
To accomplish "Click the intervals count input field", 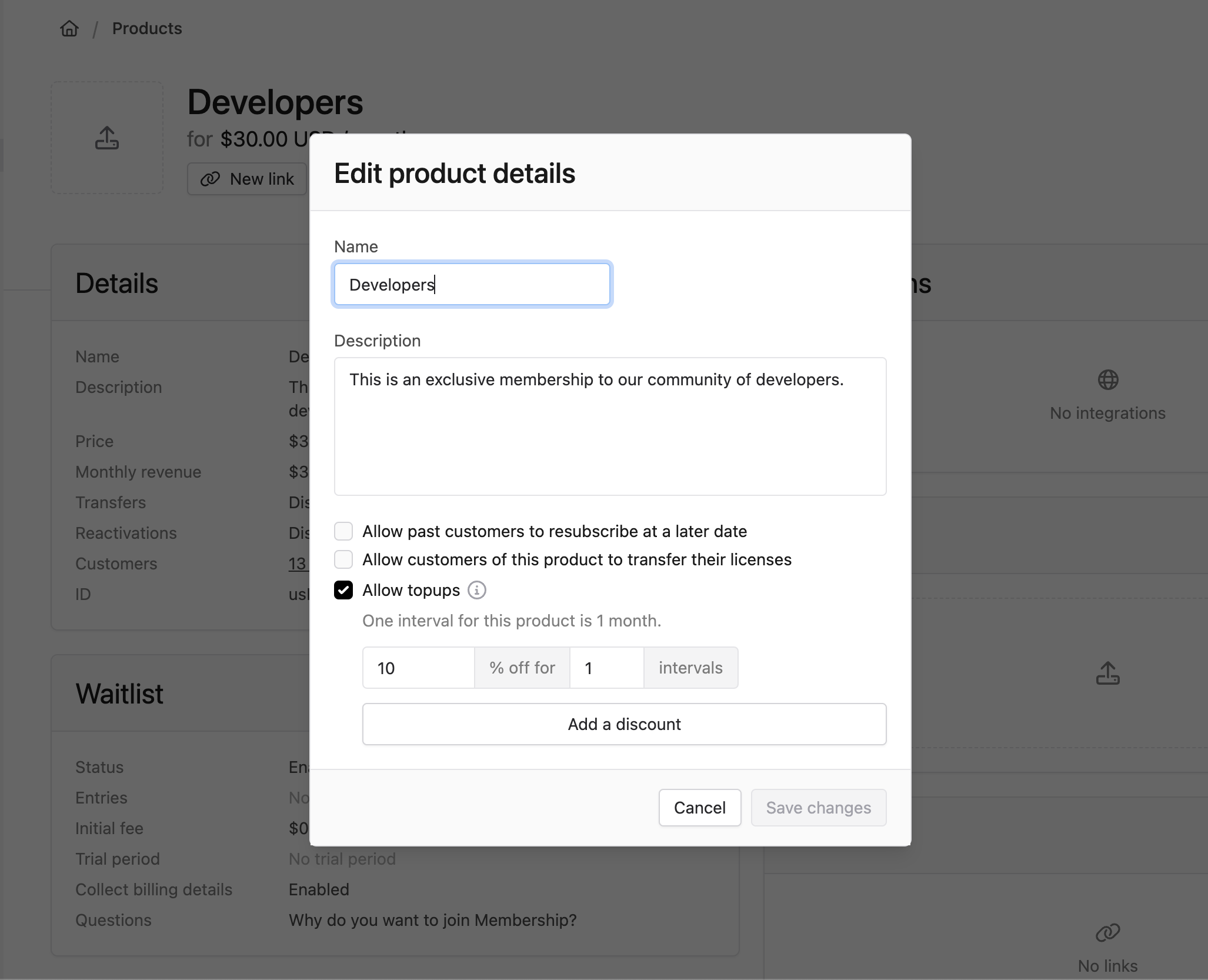I will point(606,668).
